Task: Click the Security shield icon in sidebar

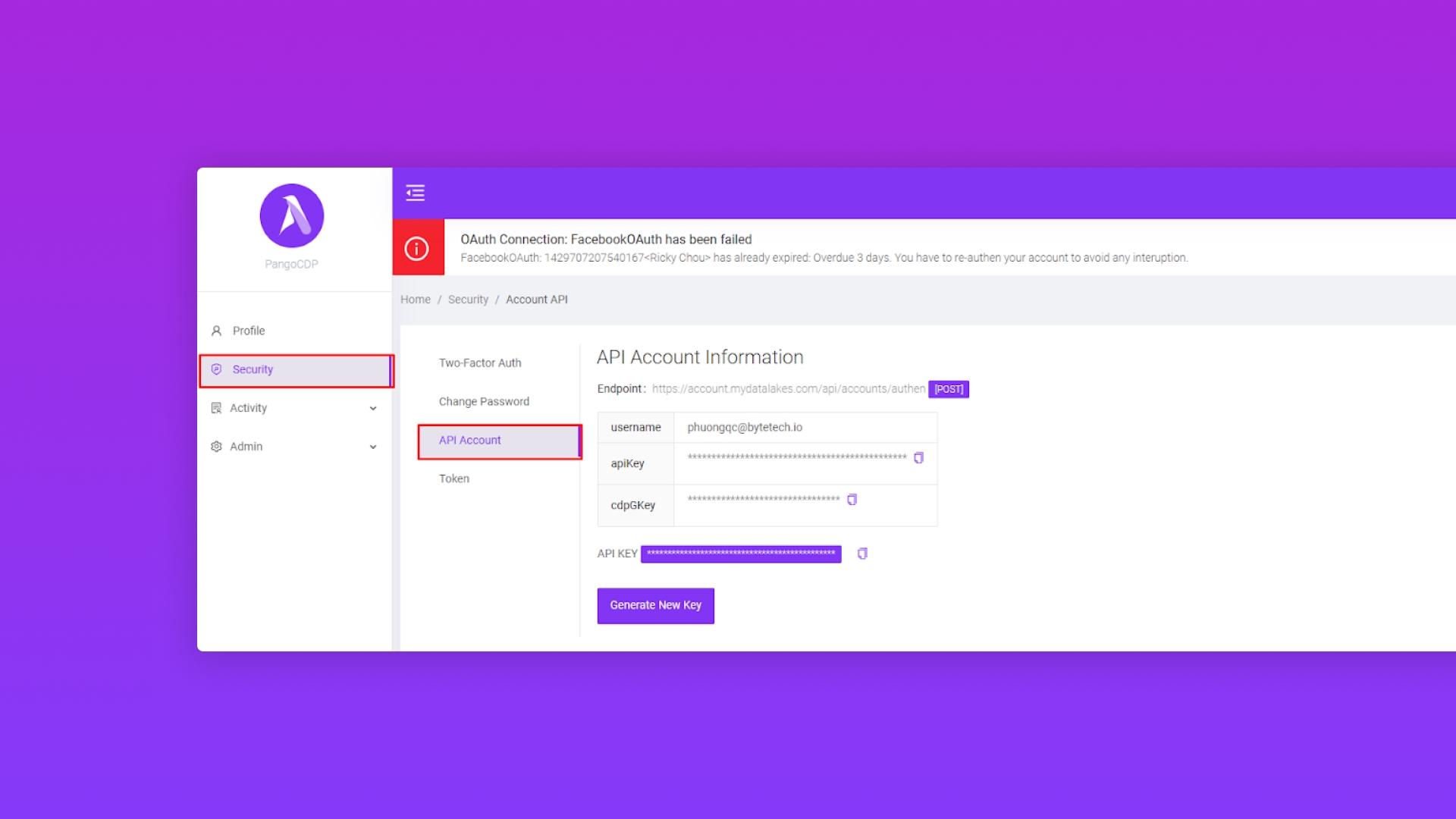Action: point(216,369)
